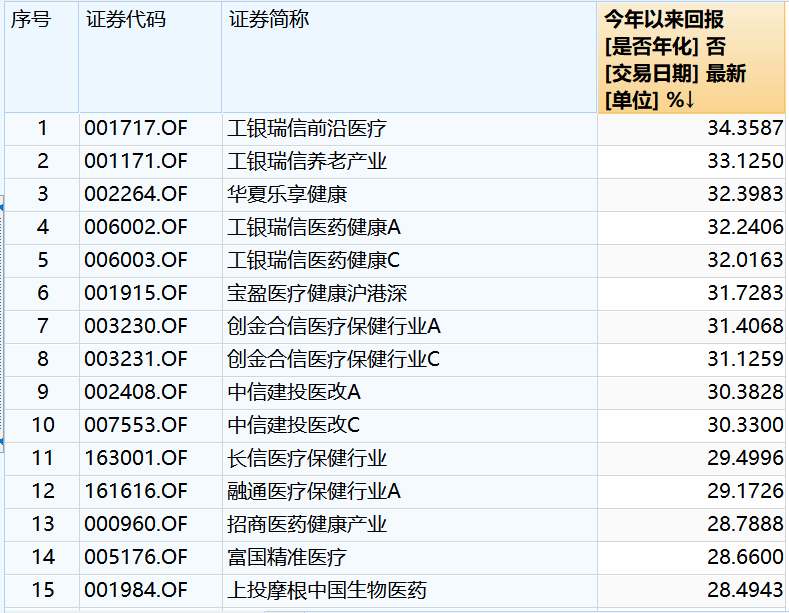Select row number 1 cell

point(42,128)
